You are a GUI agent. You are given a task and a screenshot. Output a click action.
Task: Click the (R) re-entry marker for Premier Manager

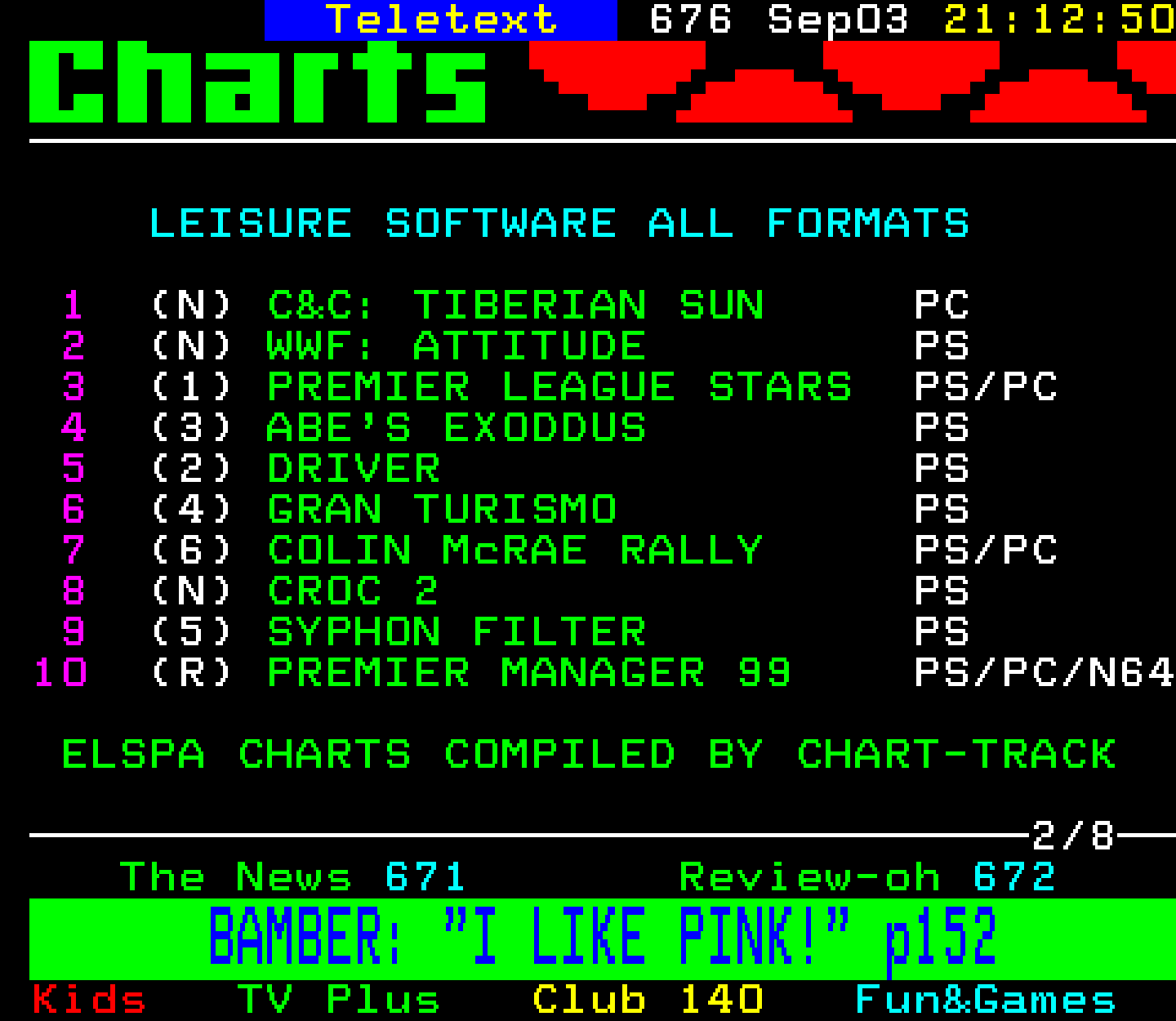[x=192, y=673]
